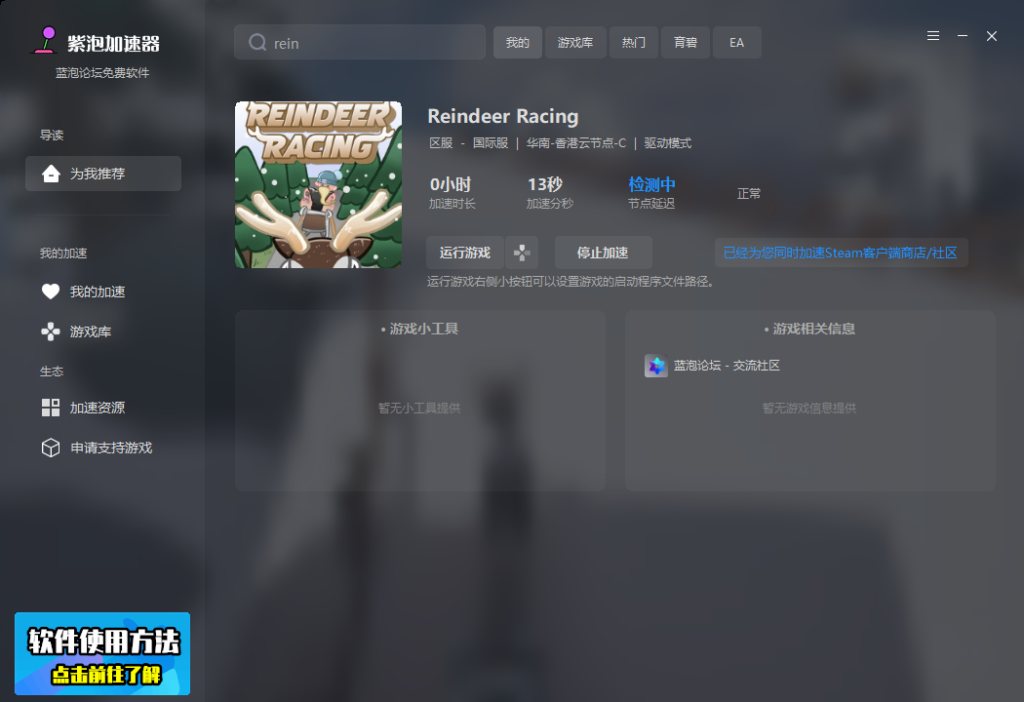Switch to the 热门 tab
This screenshot has height=702, width=1024.
coord(633,42)
